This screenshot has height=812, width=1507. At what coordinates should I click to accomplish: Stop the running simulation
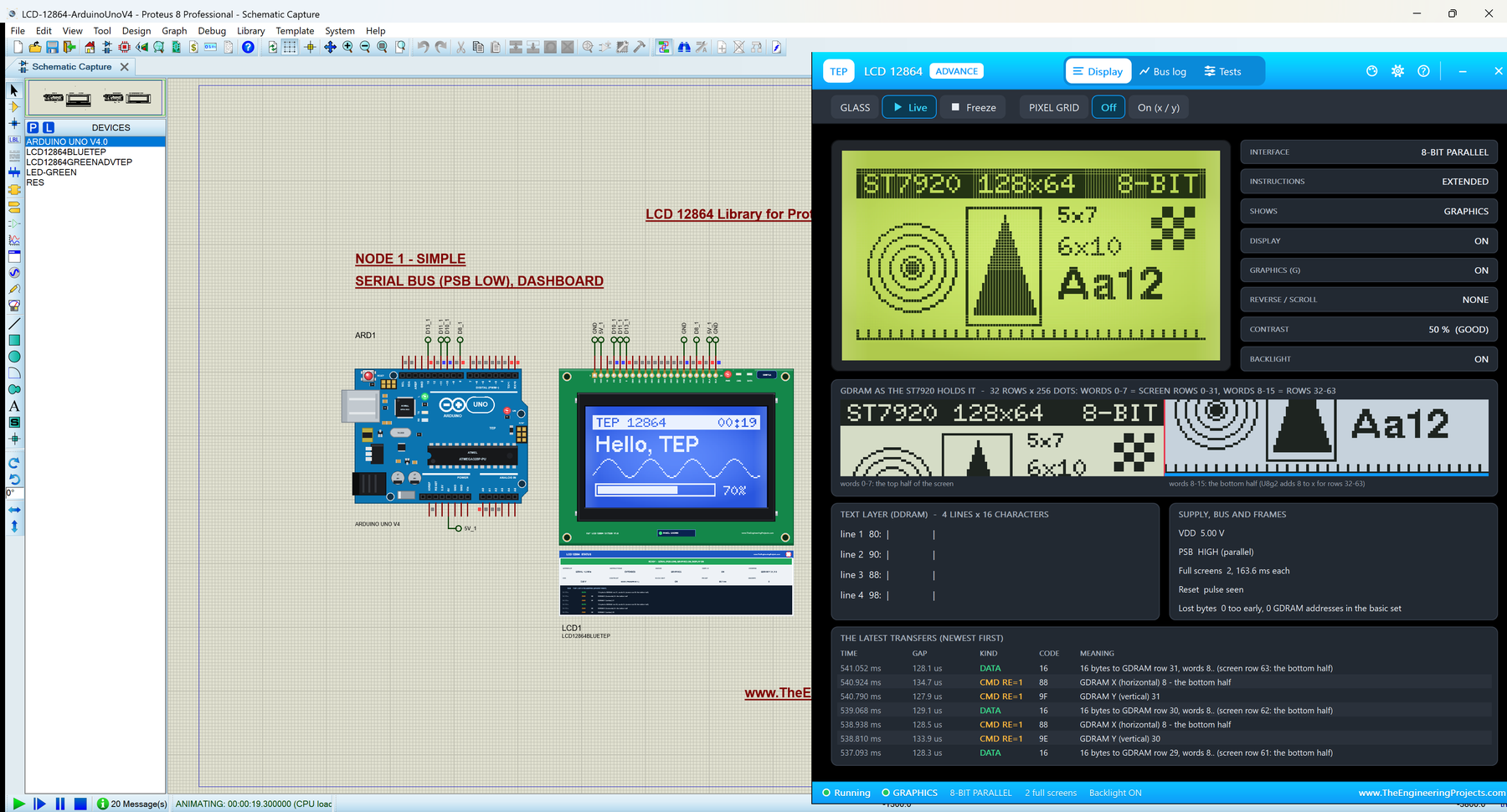tap(80, 804)
